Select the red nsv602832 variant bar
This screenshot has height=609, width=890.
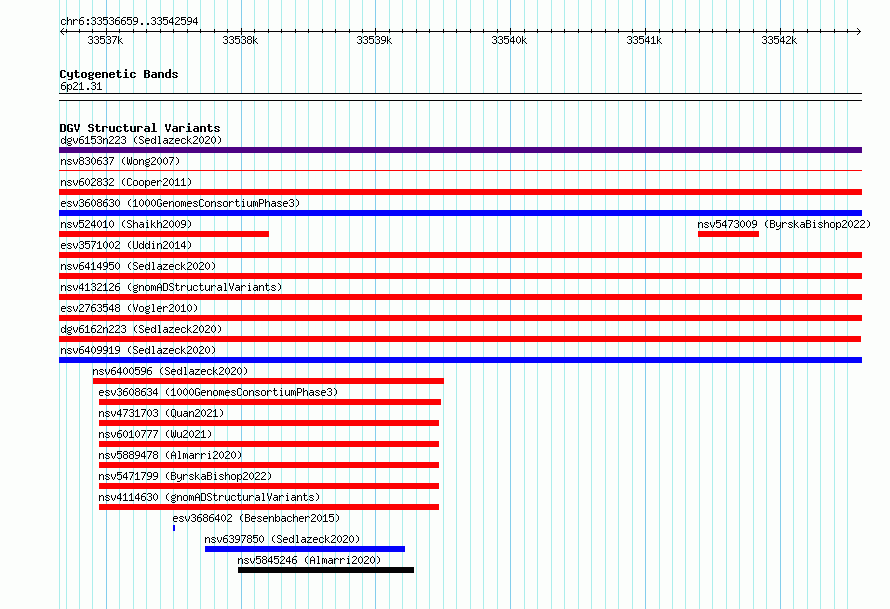(x=460, y=192)
